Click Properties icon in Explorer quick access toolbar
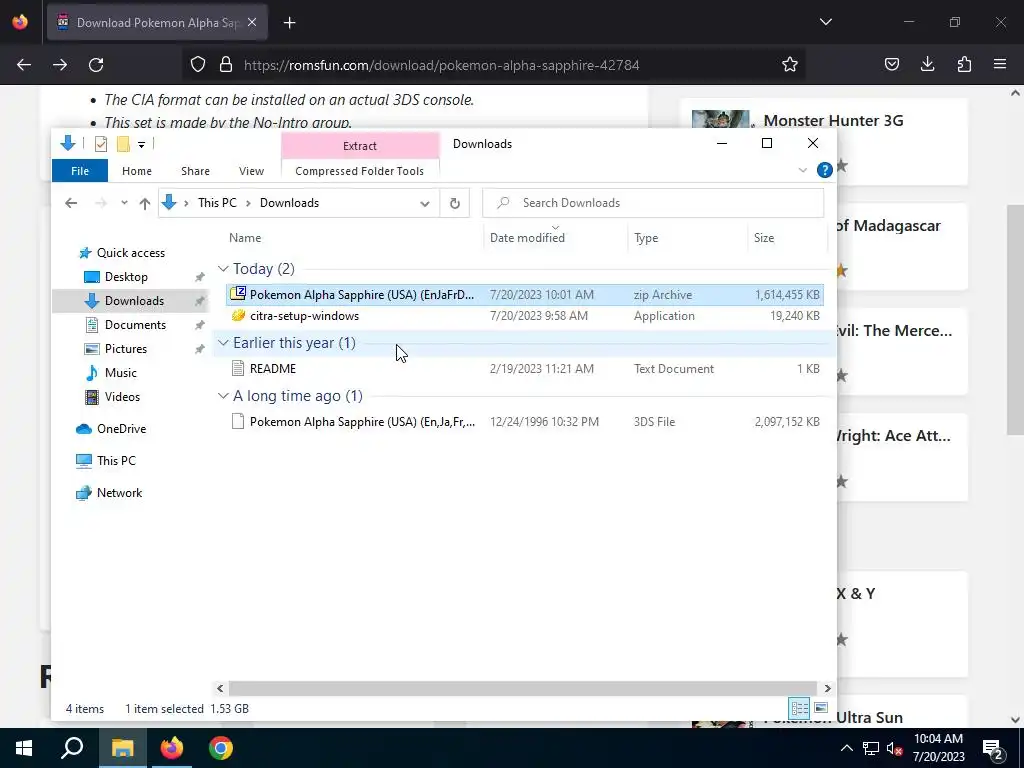Viewport: 1024px width, 768px height. (101, 144)
